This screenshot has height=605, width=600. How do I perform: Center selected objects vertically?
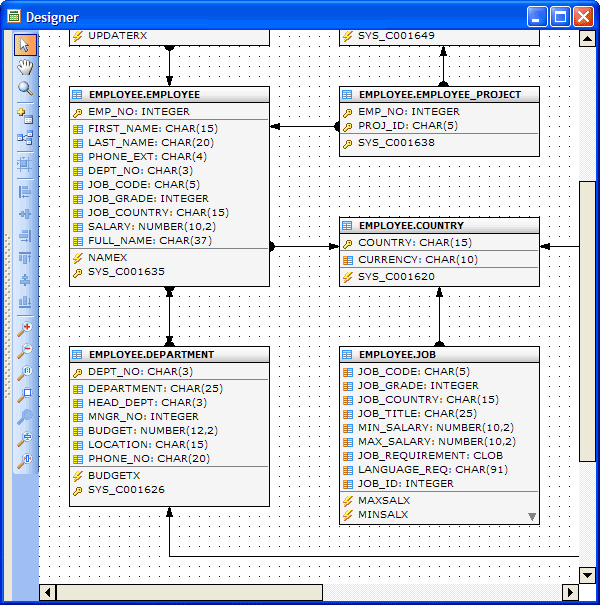(25, 280)
